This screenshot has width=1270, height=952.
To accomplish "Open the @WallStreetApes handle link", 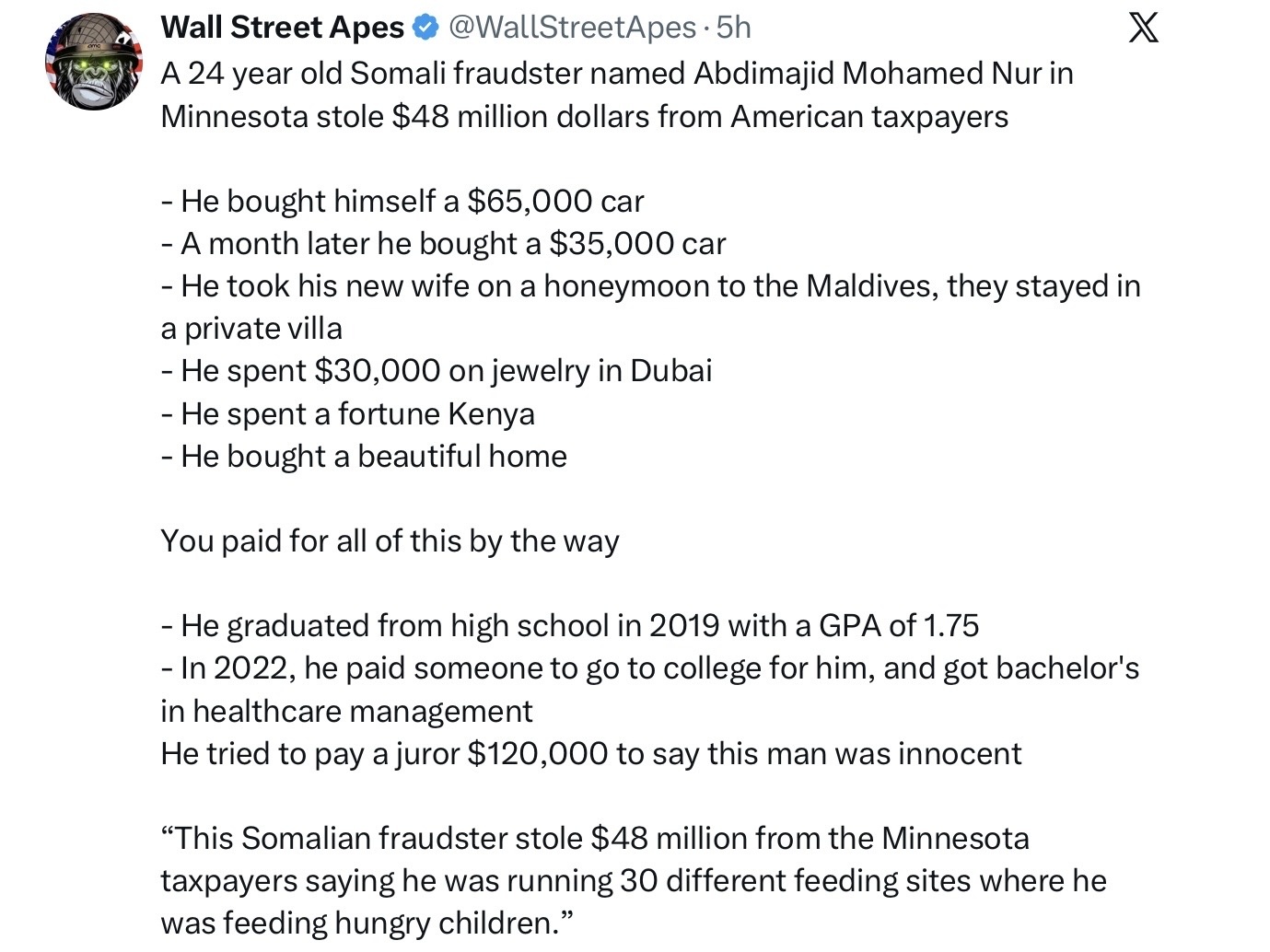I will 571,28.
